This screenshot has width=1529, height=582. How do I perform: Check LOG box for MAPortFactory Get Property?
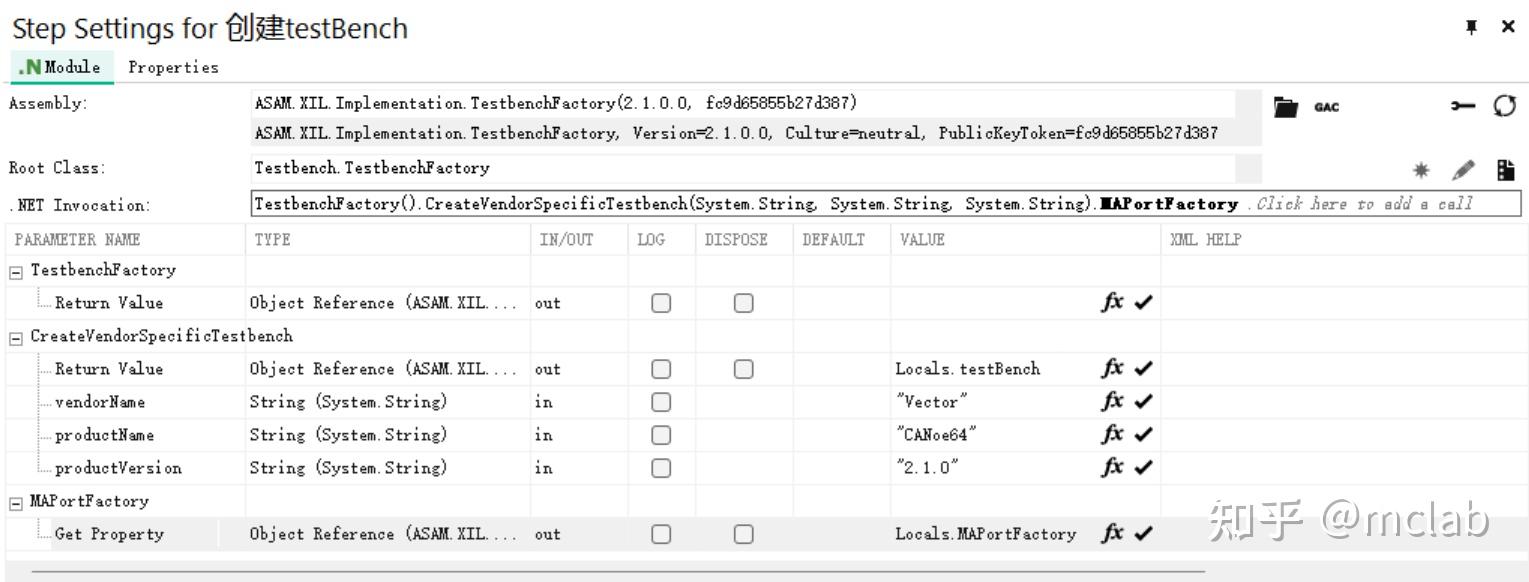tap(660, 534)
